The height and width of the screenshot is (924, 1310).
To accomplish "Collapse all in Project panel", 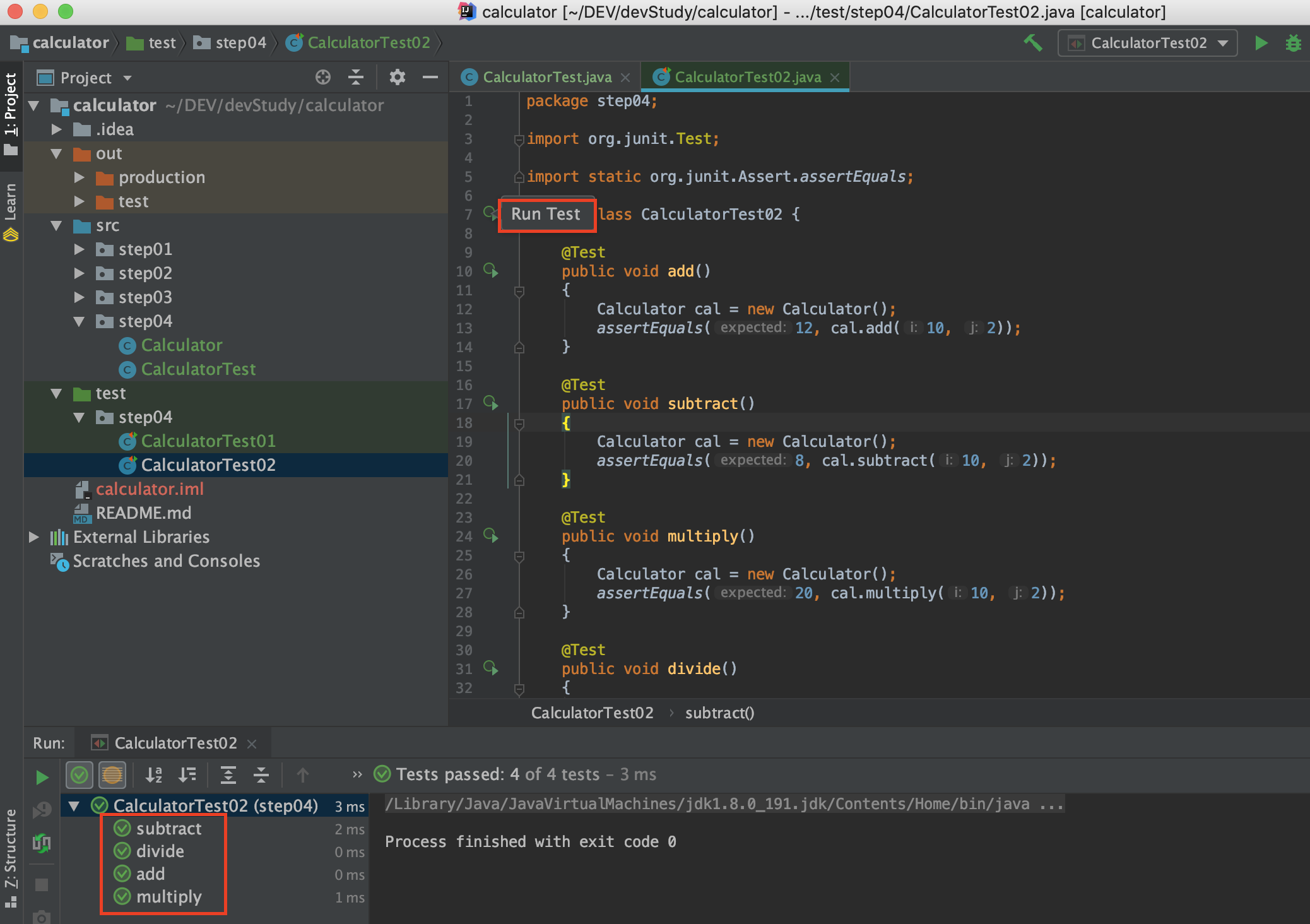I will pos(356,77).
